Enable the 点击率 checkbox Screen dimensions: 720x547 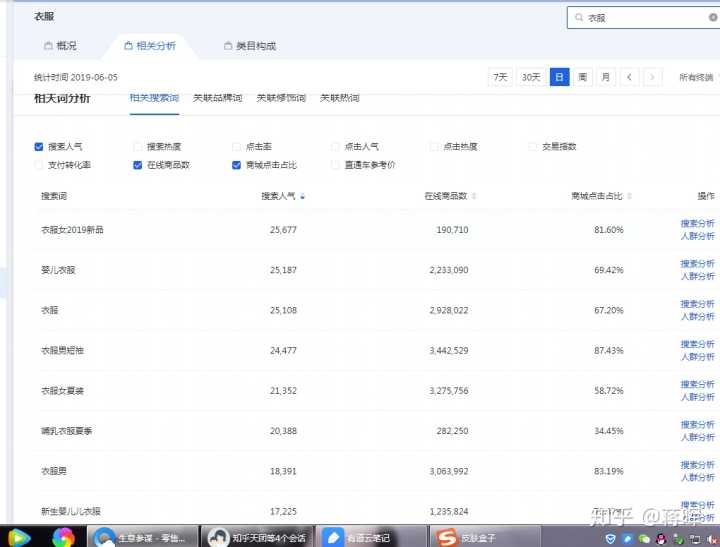237,147
